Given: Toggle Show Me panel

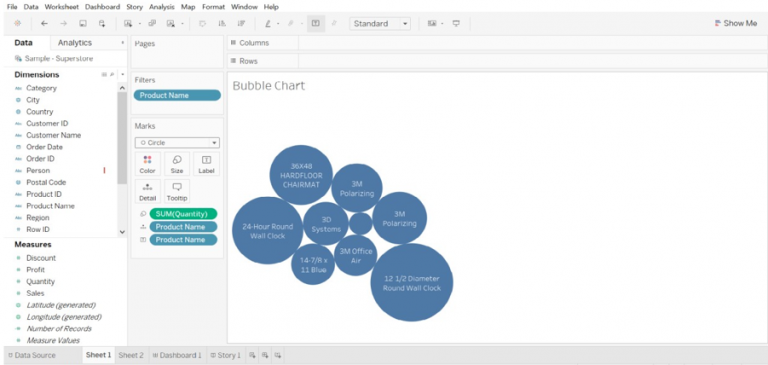Looking at the screenshot, I should 736,23.
